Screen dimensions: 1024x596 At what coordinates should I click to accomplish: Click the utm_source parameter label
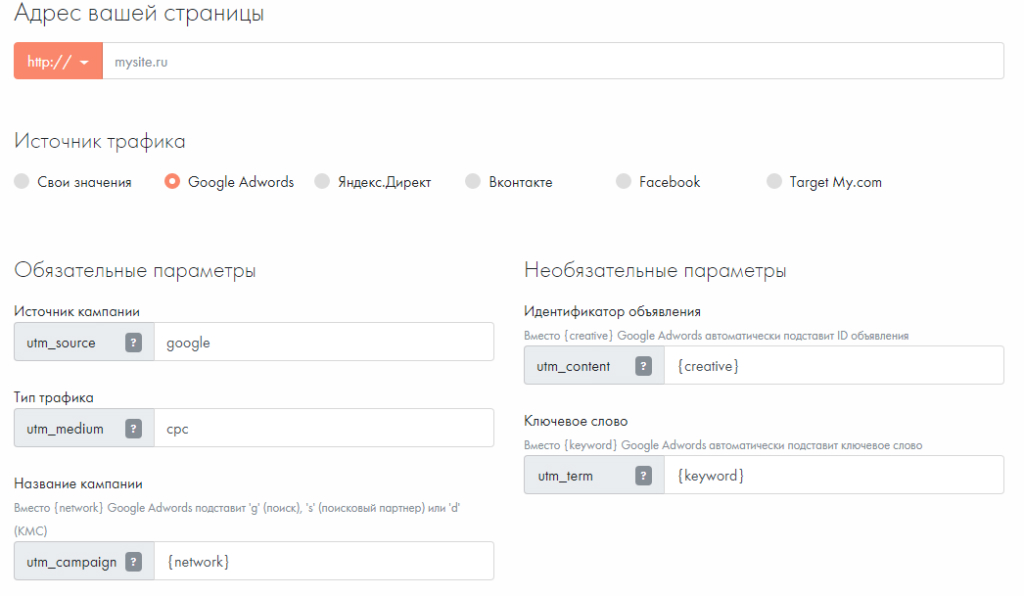pyautogui.click(x=62, y=343)
